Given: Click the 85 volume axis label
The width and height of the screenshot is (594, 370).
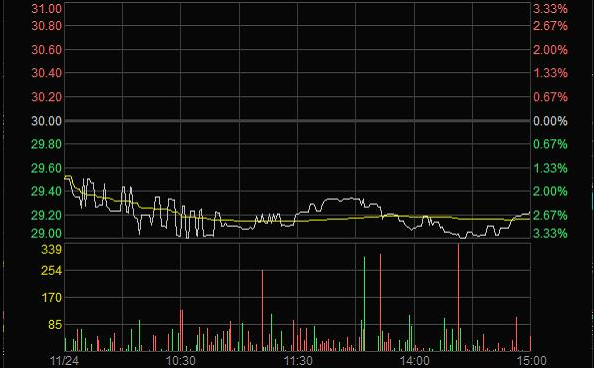Looking at the screenshot, I should point(55,325).
